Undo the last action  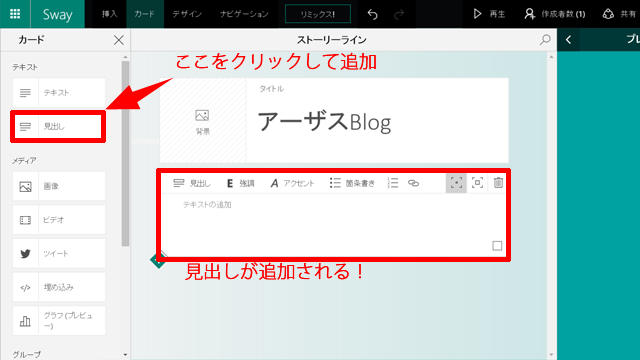pos(372,14)
